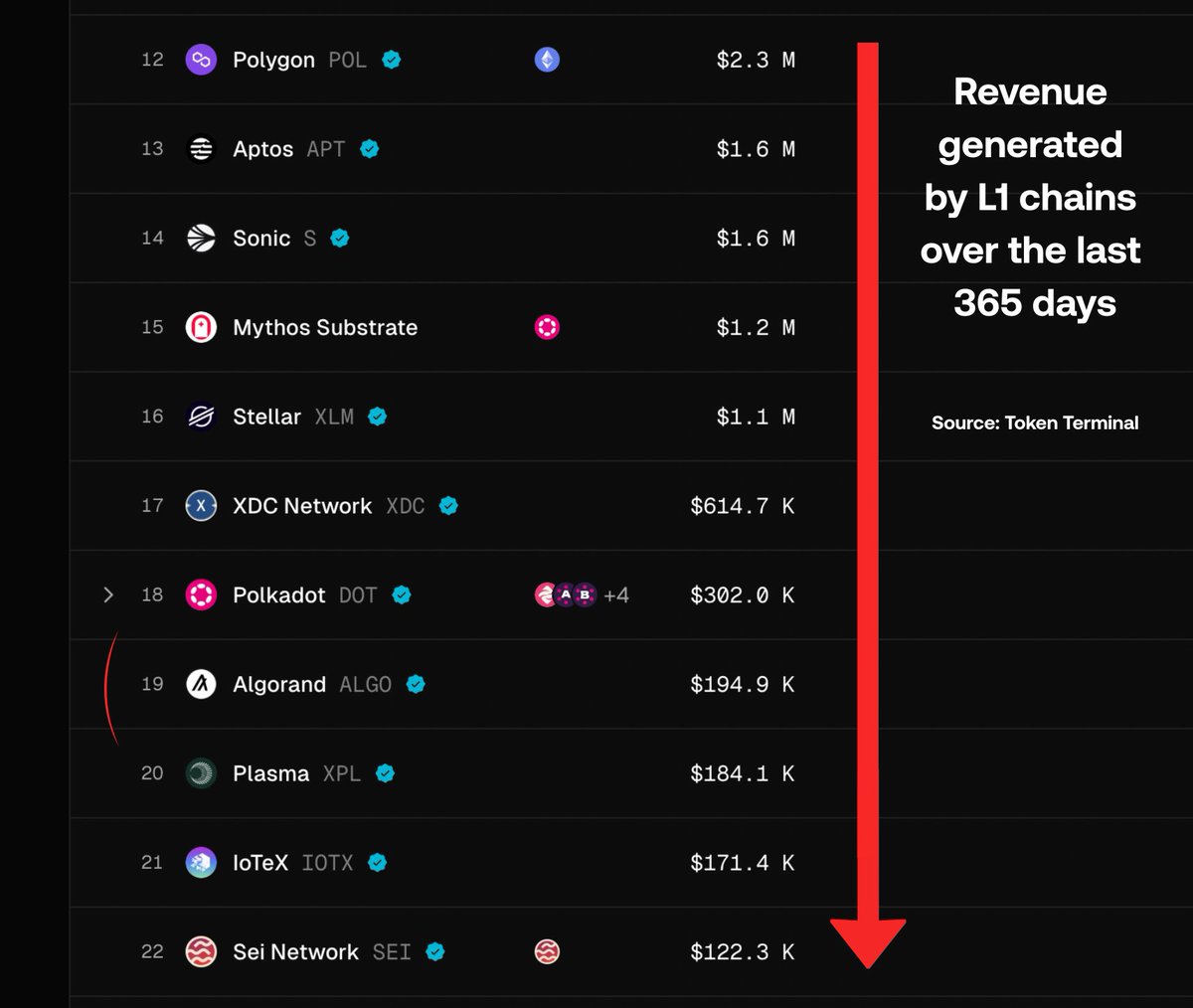The height and width of the screenshot is (1008, 1193).
Task: Select the Polkadot badge next to Mythos Substrate
Action: [x=546, y=327]
